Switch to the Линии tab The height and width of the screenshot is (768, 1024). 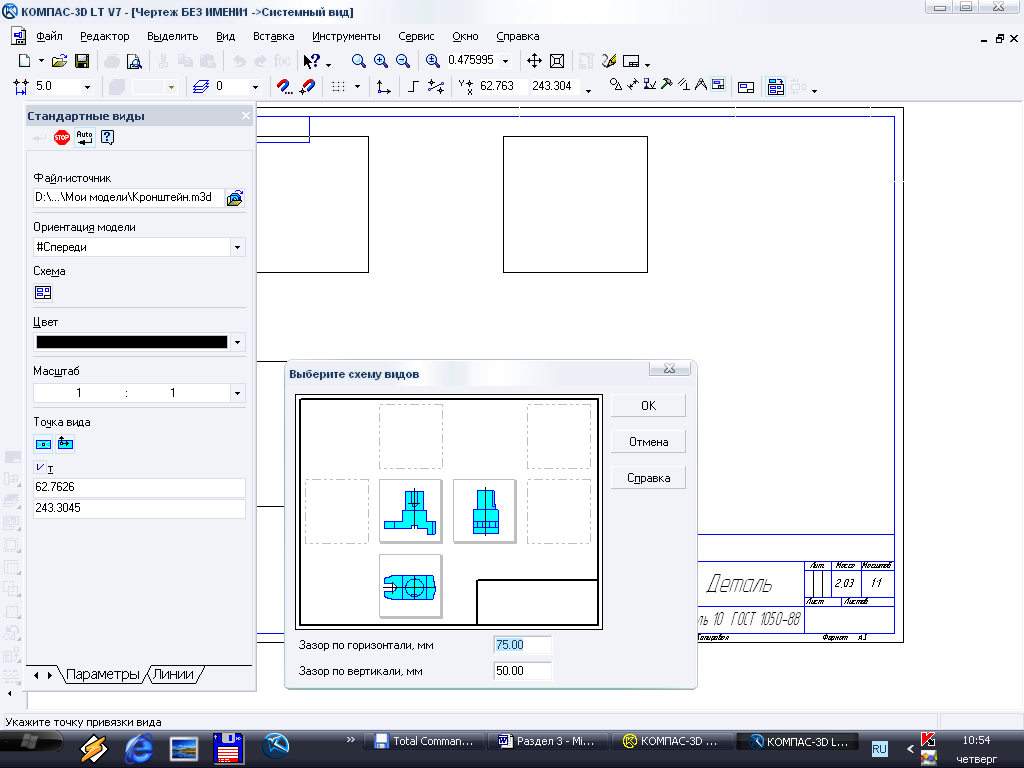click(173, 675)
